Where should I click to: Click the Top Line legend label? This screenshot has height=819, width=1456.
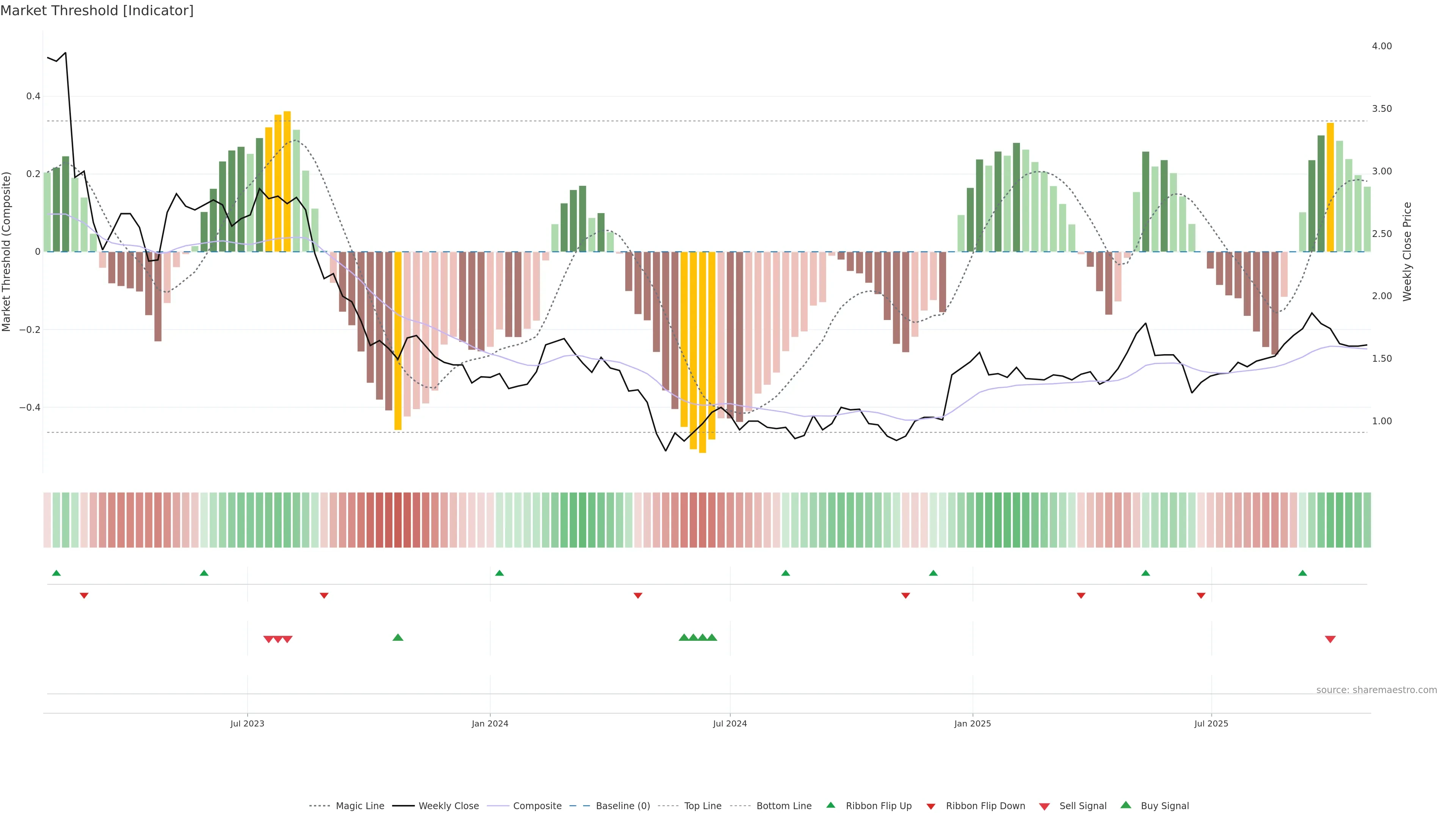click(703, 806)
